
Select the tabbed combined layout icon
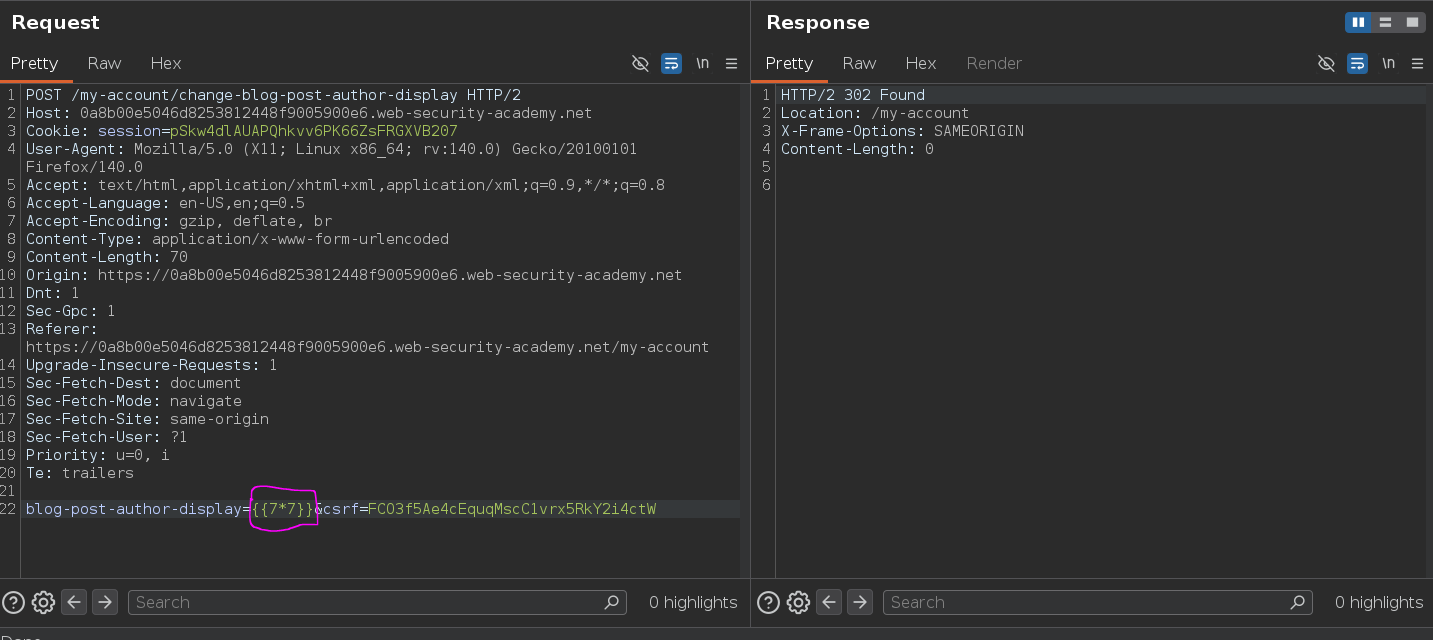[1411, 22]
